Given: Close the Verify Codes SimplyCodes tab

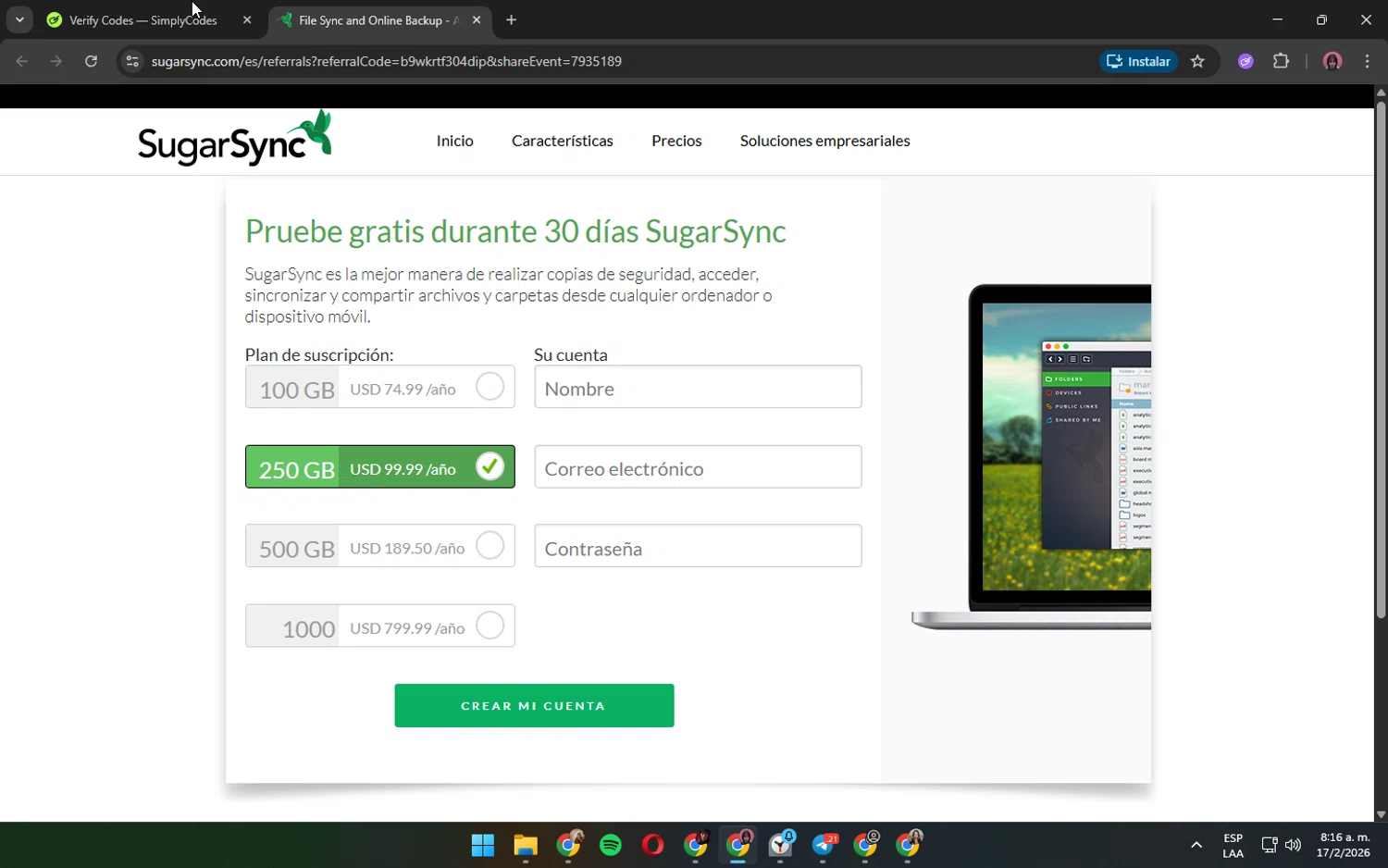Looking at the screenshot, I should click(246, 19).
